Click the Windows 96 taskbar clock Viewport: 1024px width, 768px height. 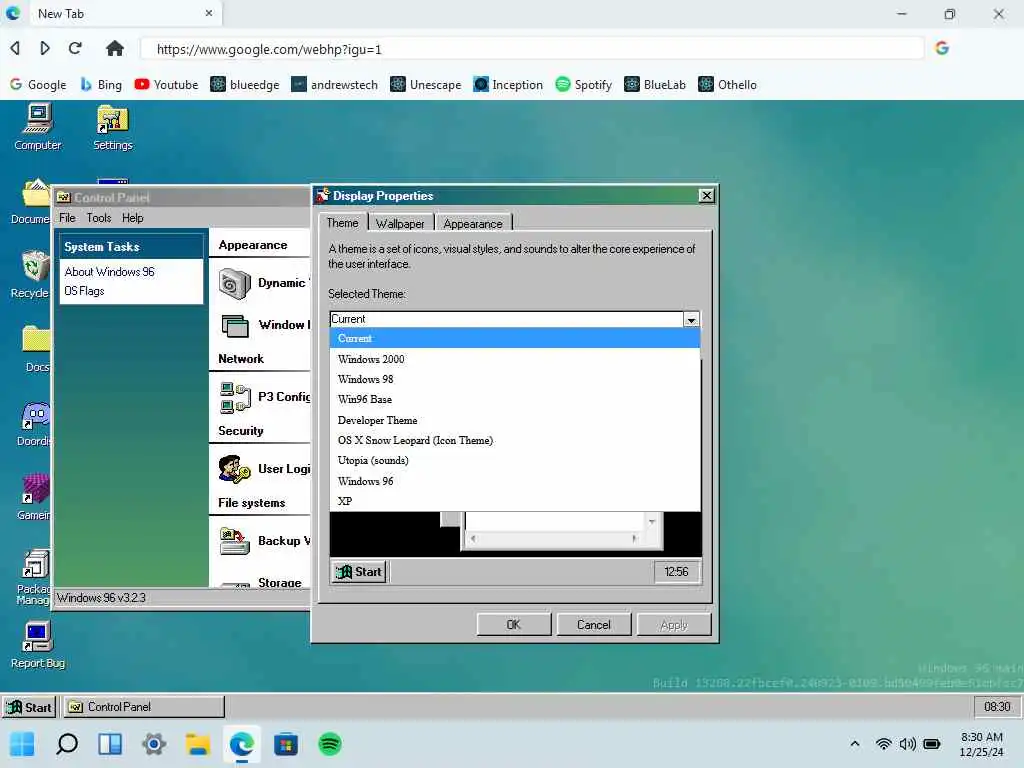(x=997, y=707)
